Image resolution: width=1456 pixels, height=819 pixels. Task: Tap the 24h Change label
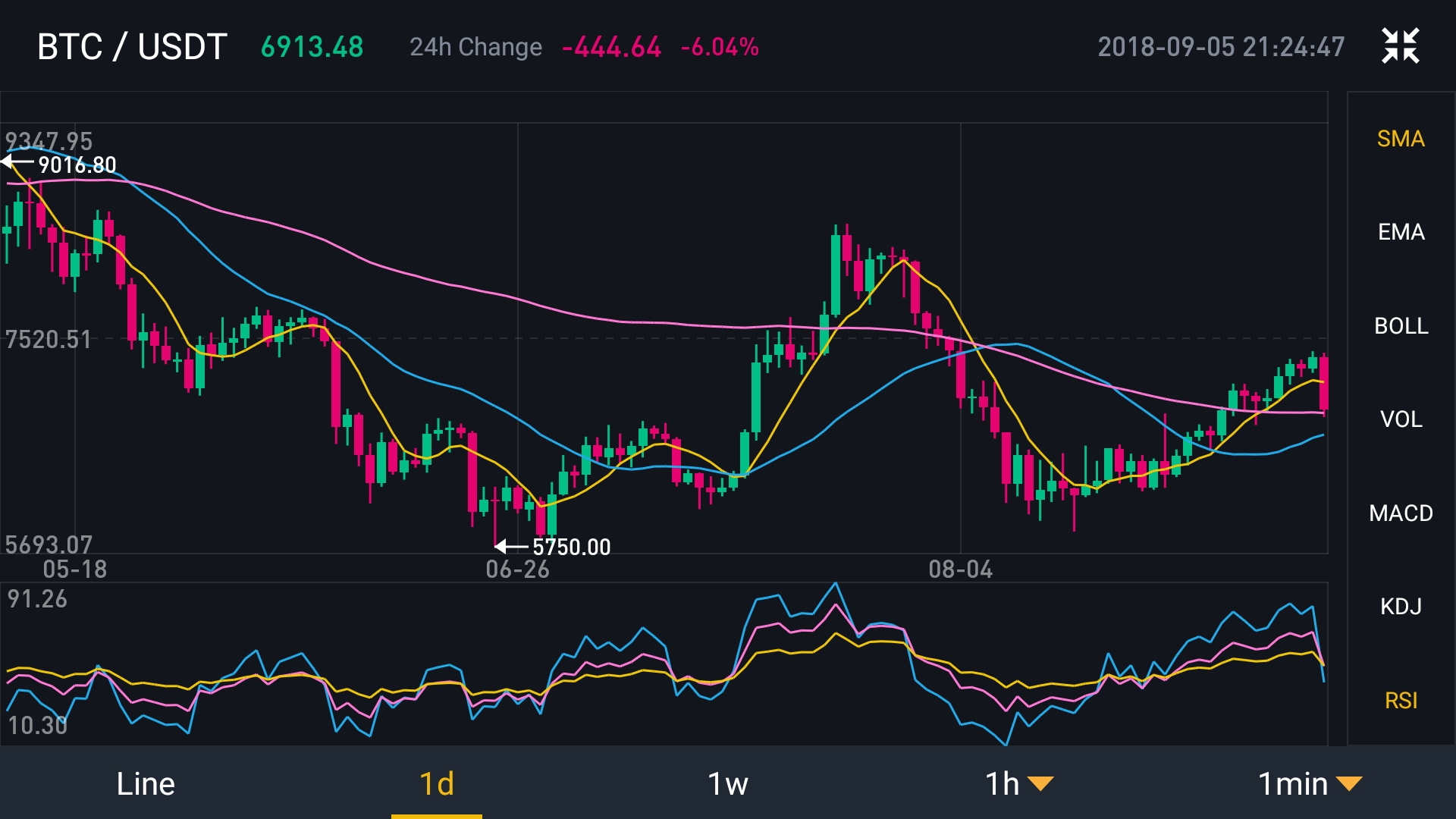475,47
